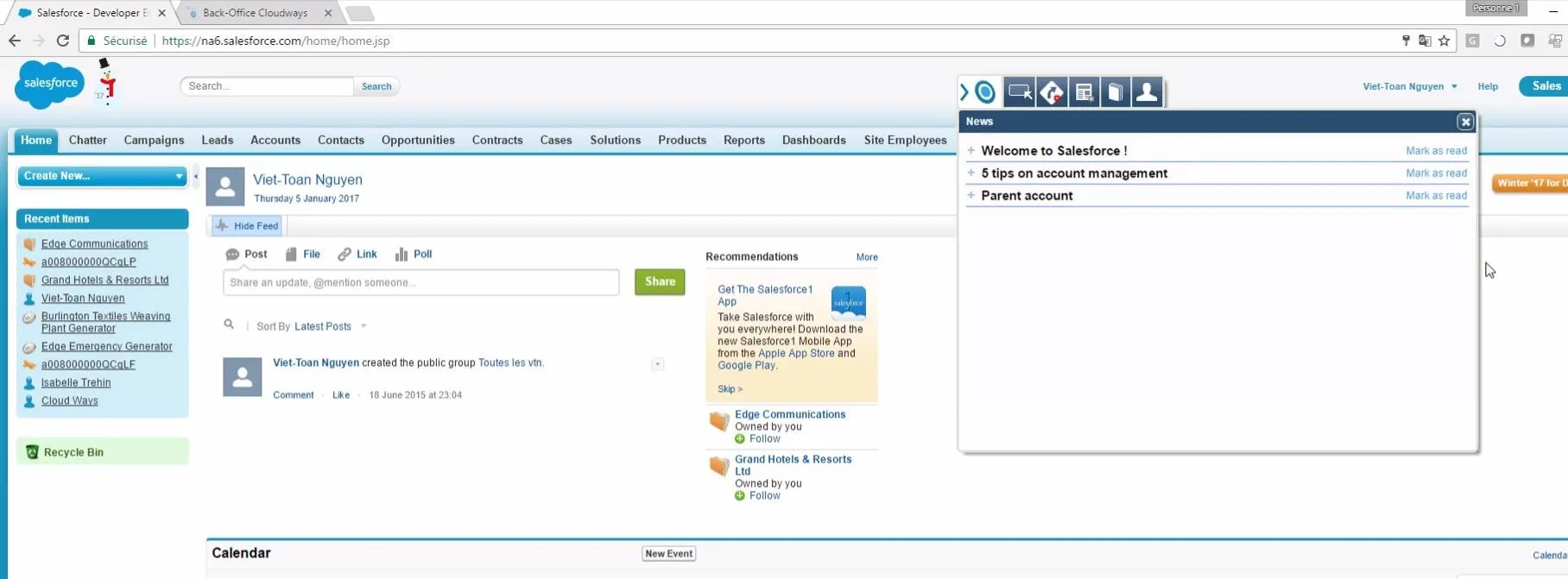
Task: Open the Create New dropdown
Action: pyautogui.click(x=102, y=176)
